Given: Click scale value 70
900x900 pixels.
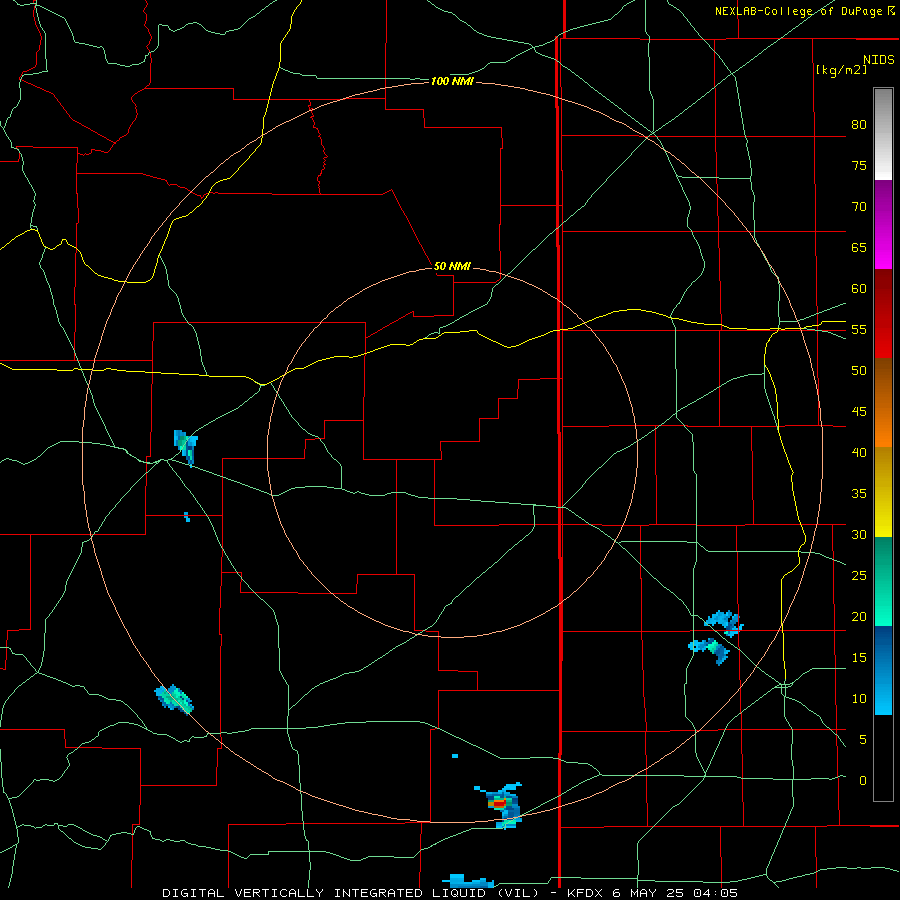Looking at the screenshot, I should (859, 207).
